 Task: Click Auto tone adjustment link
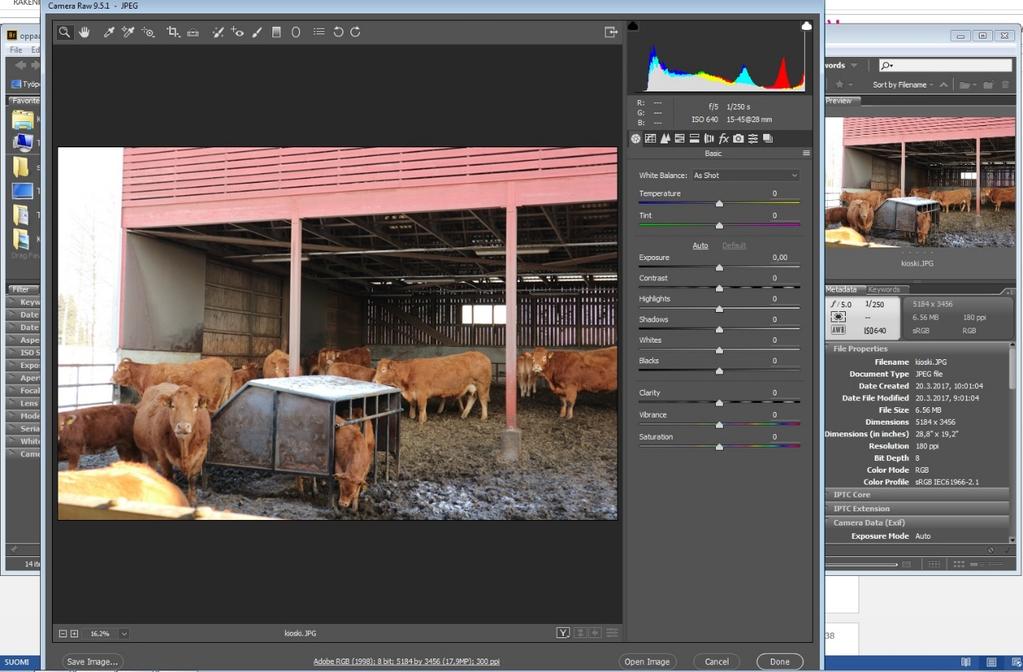click(x=700, y=245)
